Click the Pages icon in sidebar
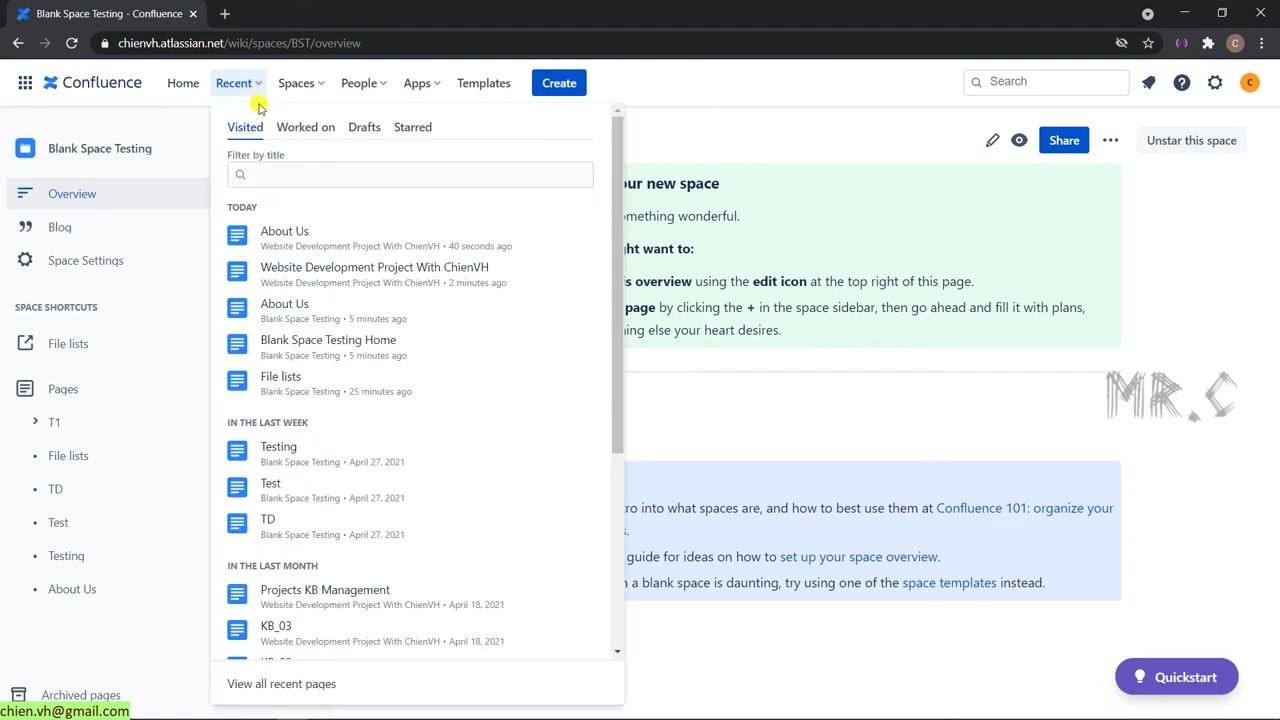The image size is (1280, 720). coord(25,389)
